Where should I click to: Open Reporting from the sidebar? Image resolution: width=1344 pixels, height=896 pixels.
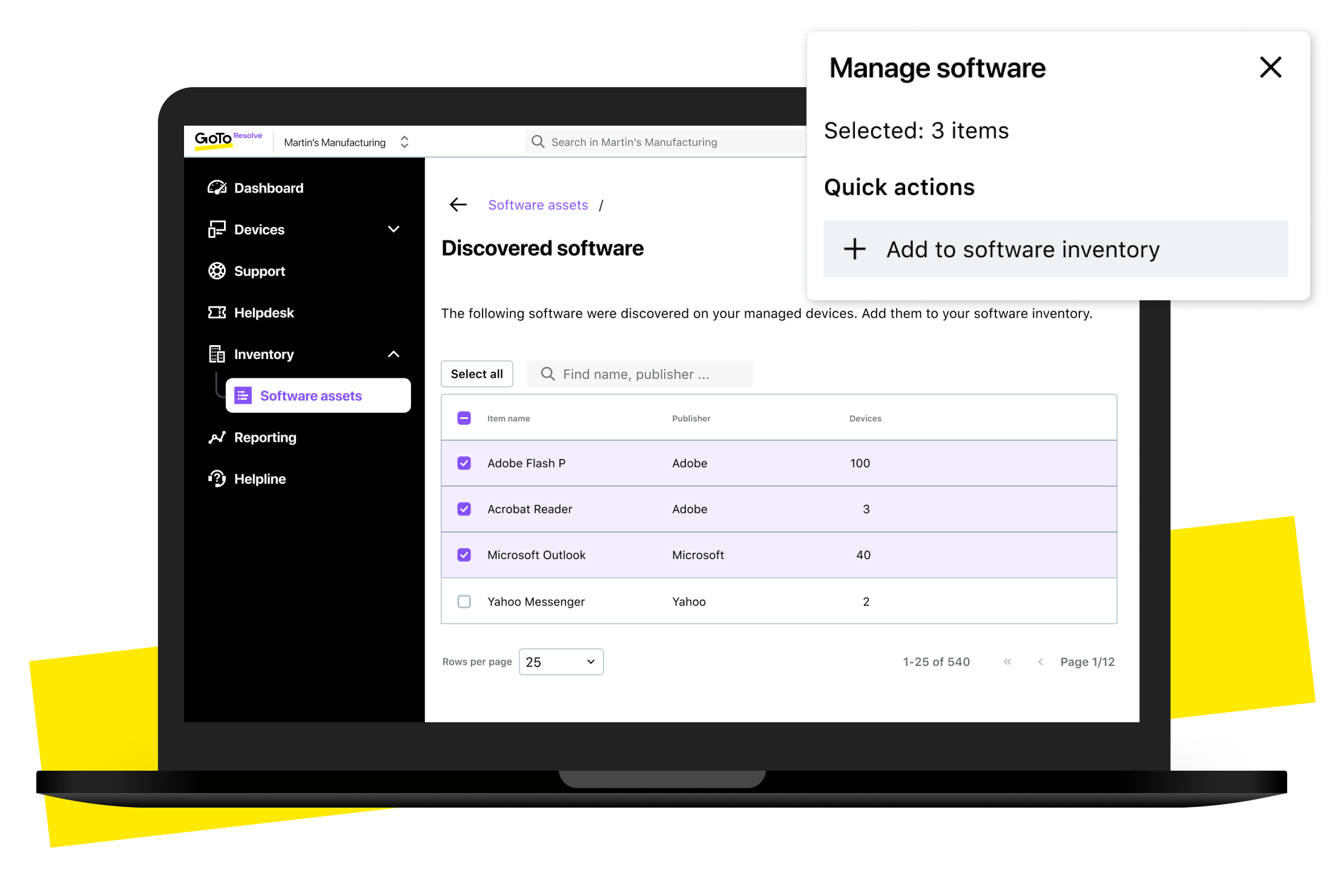(217, 437)
